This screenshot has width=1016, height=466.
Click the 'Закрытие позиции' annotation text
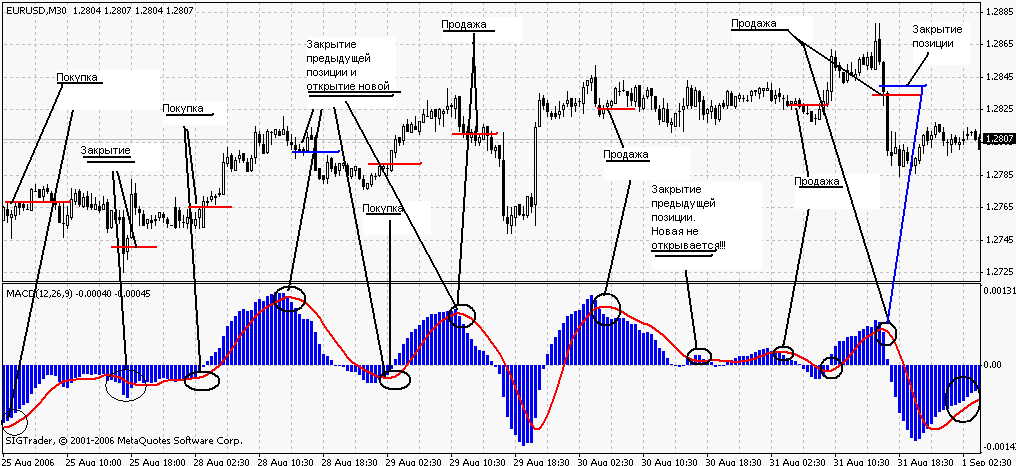[x=939, y=37]
